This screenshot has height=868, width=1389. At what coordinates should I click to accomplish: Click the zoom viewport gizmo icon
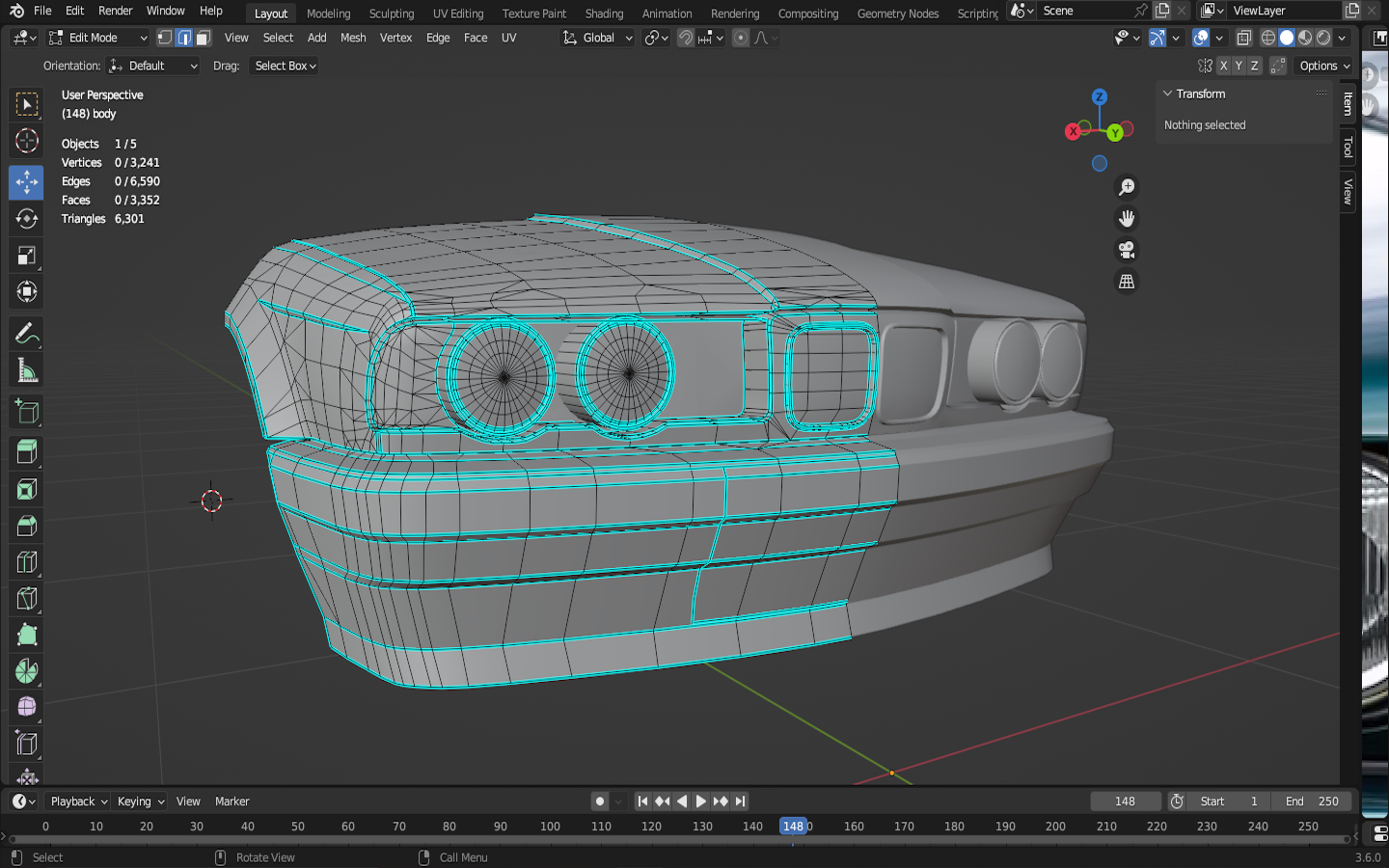point(1126,187)
